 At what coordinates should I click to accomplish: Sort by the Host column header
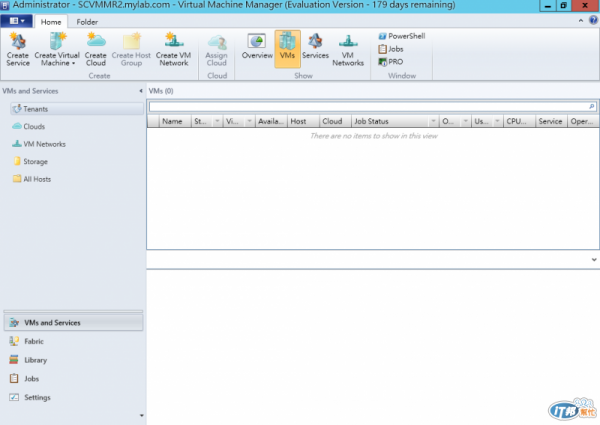click(x=303, y=121)
